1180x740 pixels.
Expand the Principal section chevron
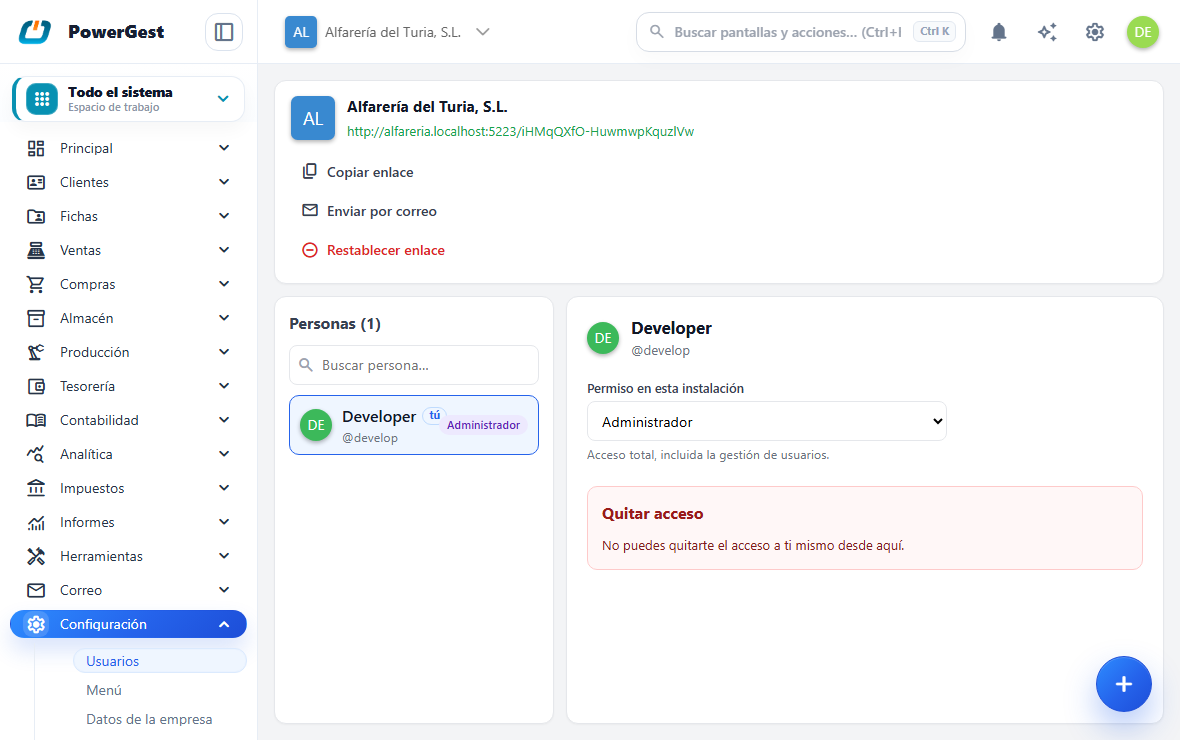tap(224, 148)
